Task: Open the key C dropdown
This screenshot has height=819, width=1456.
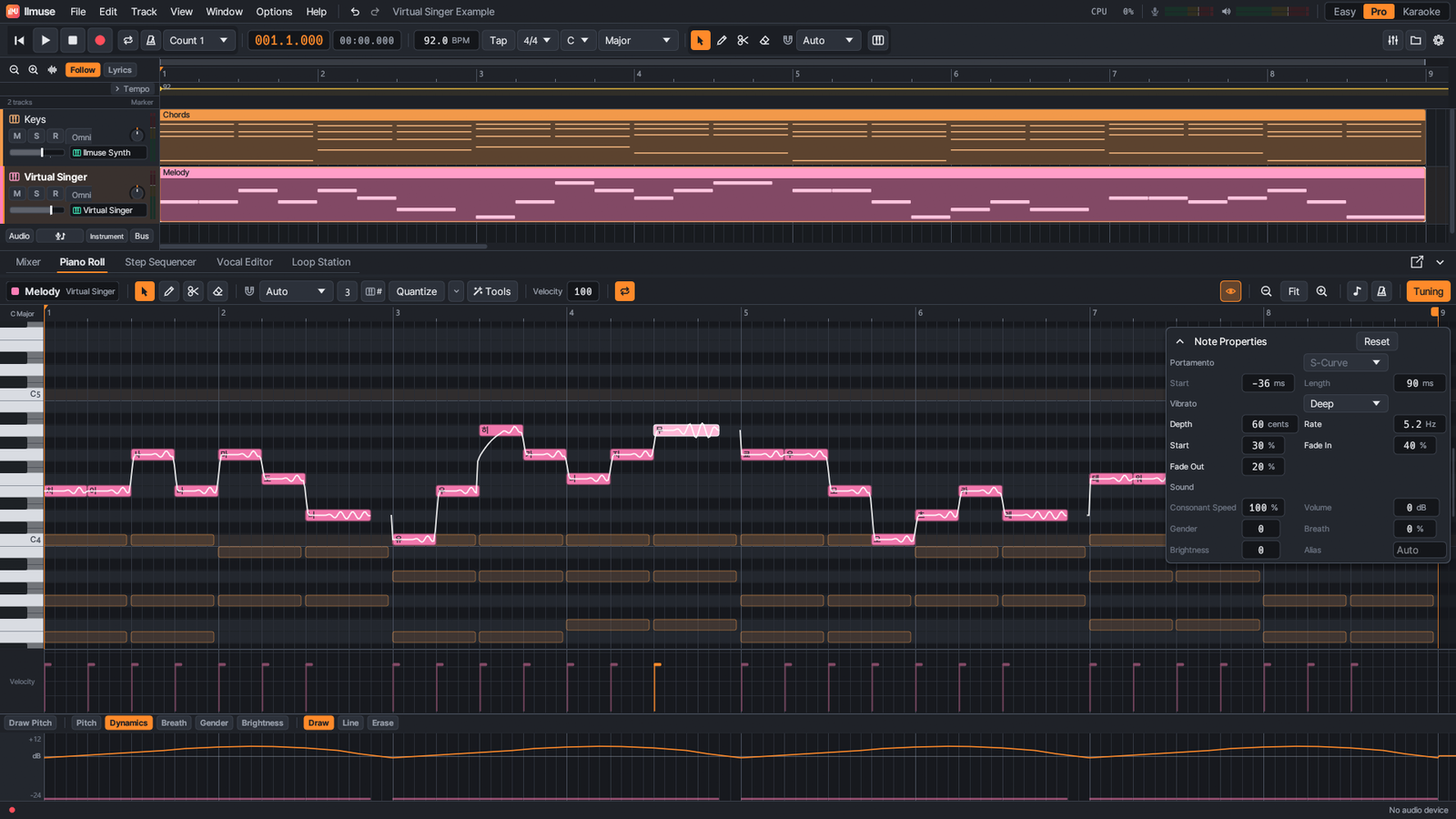Action: click(578, 40)
